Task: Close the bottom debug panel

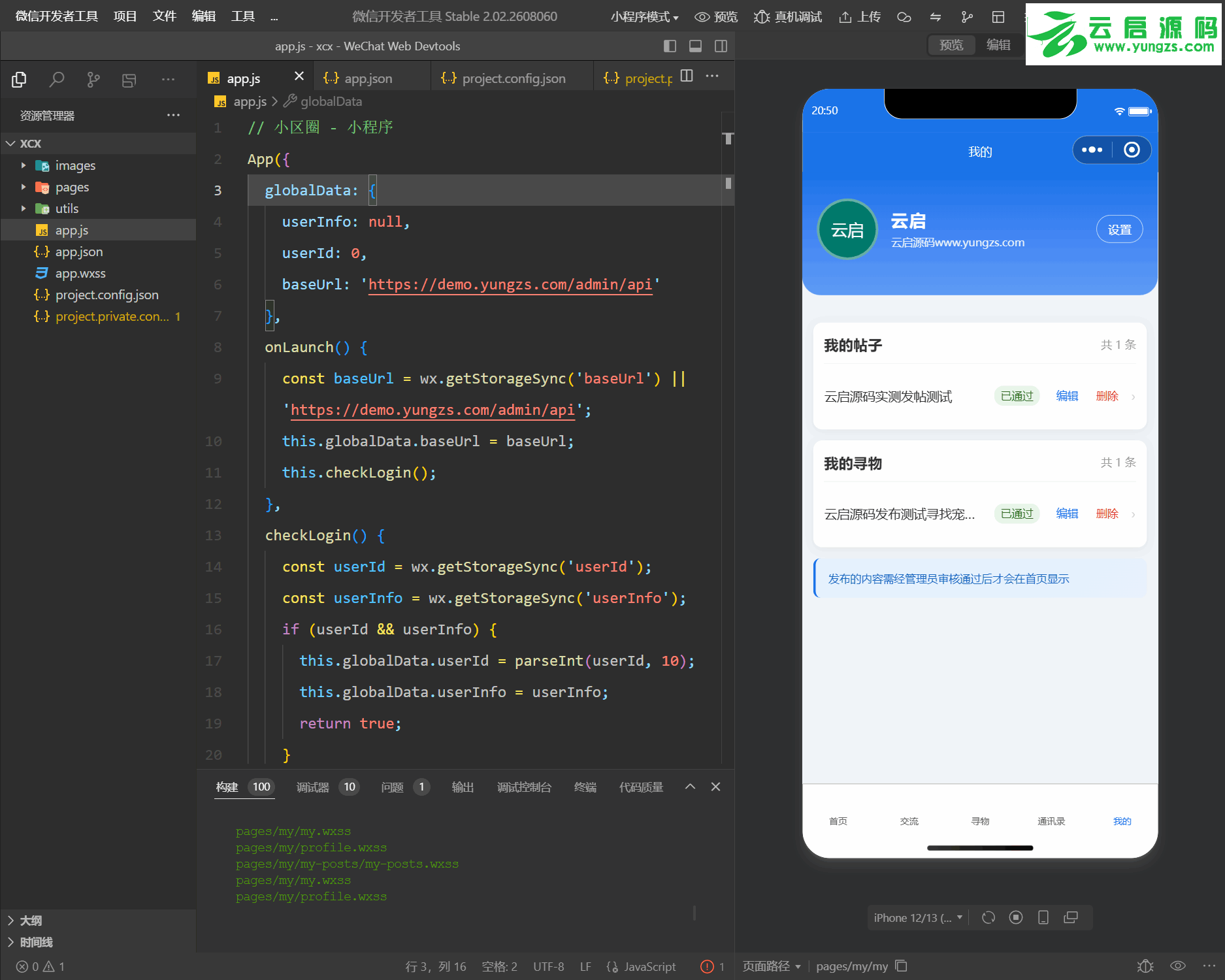Action: 715,787
